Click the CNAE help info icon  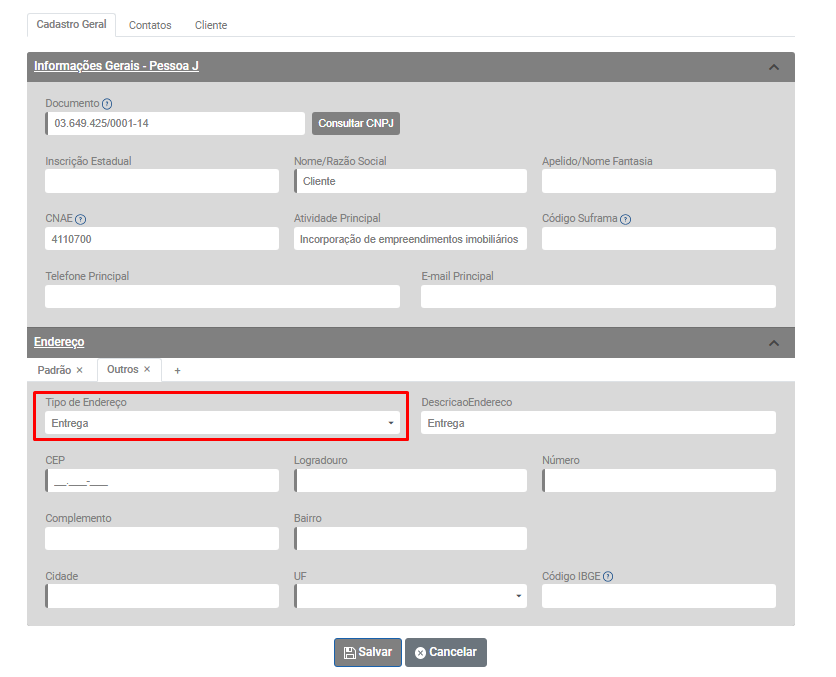point(81,219)
